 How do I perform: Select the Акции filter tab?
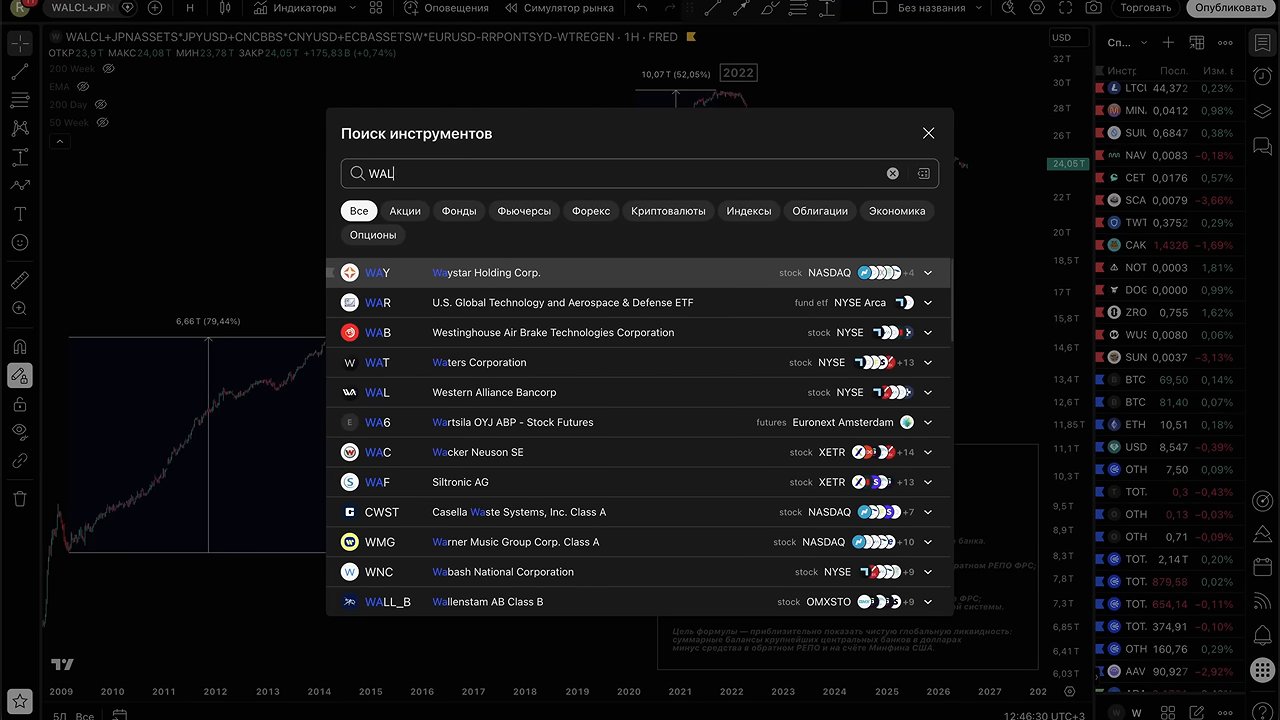[x=405, y=211]
